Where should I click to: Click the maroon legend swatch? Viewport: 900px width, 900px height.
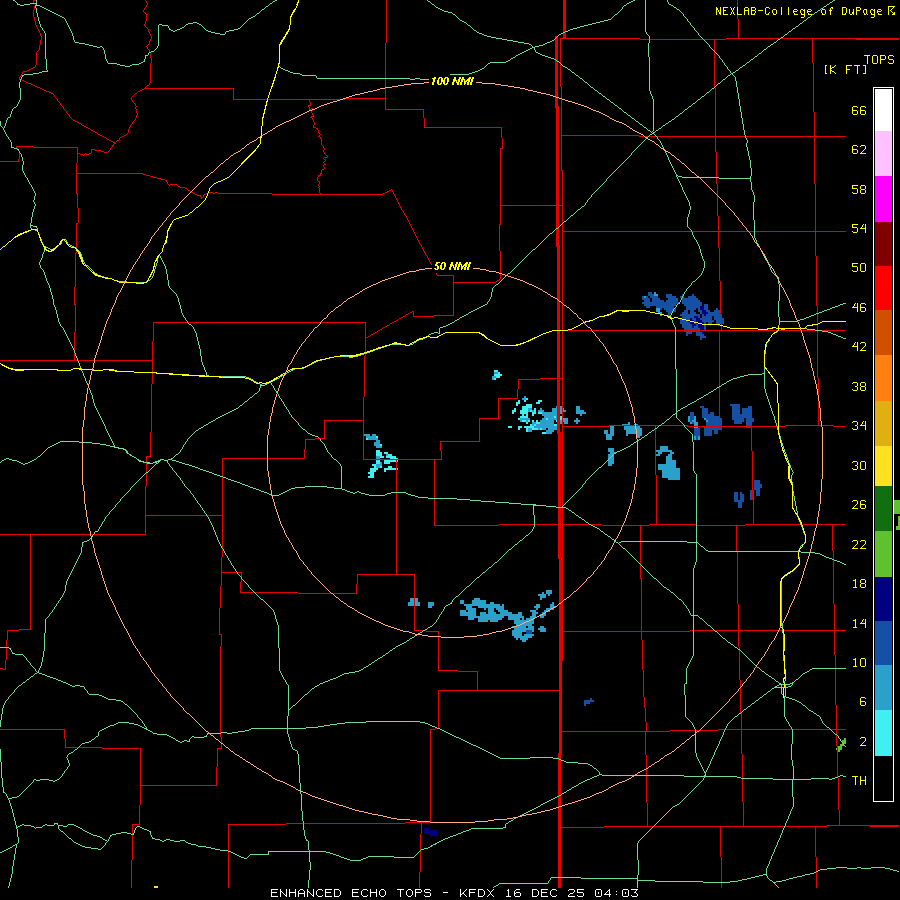click(883, 245)
